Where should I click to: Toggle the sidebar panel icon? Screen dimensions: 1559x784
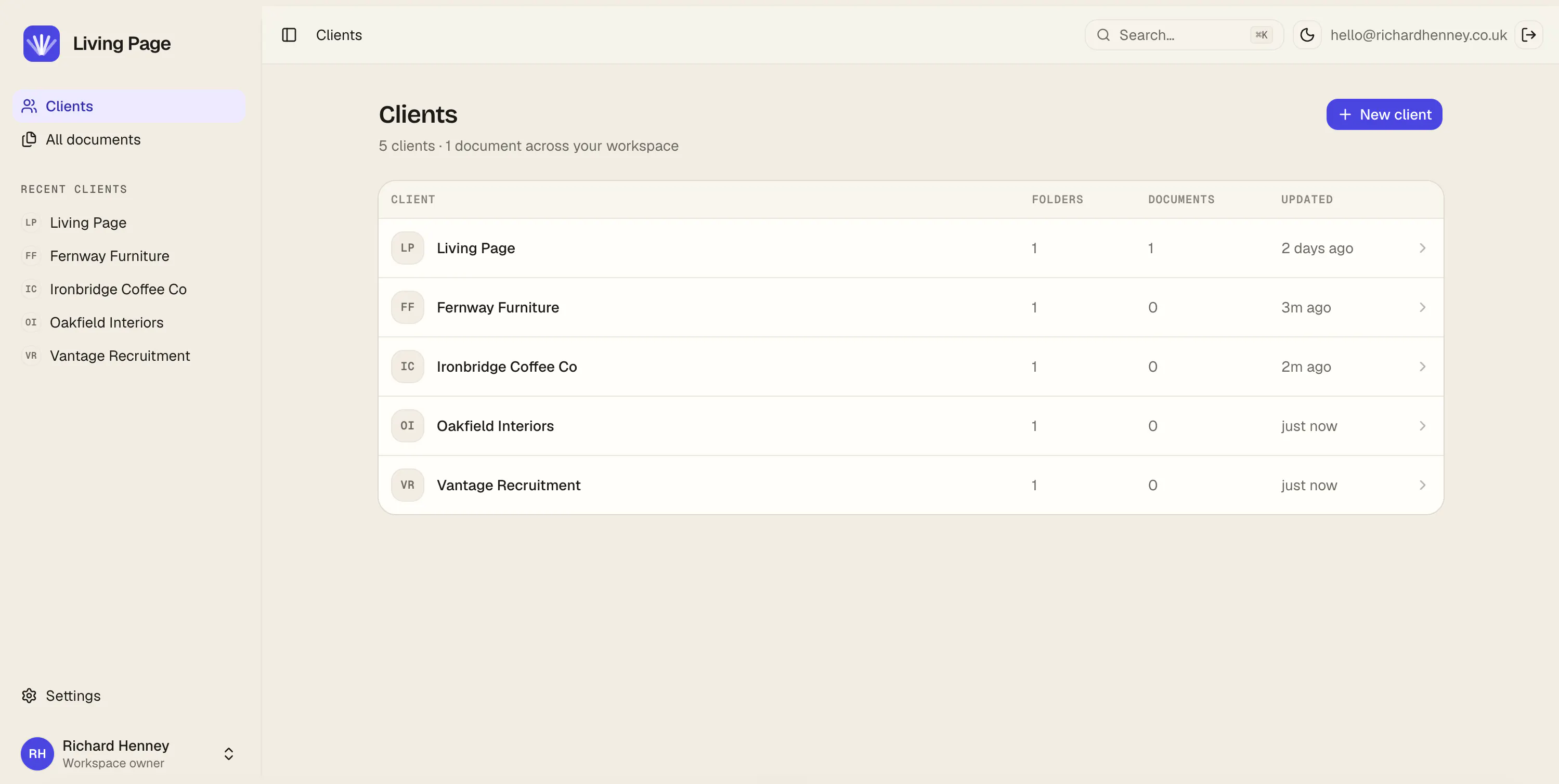pos(289,35)
